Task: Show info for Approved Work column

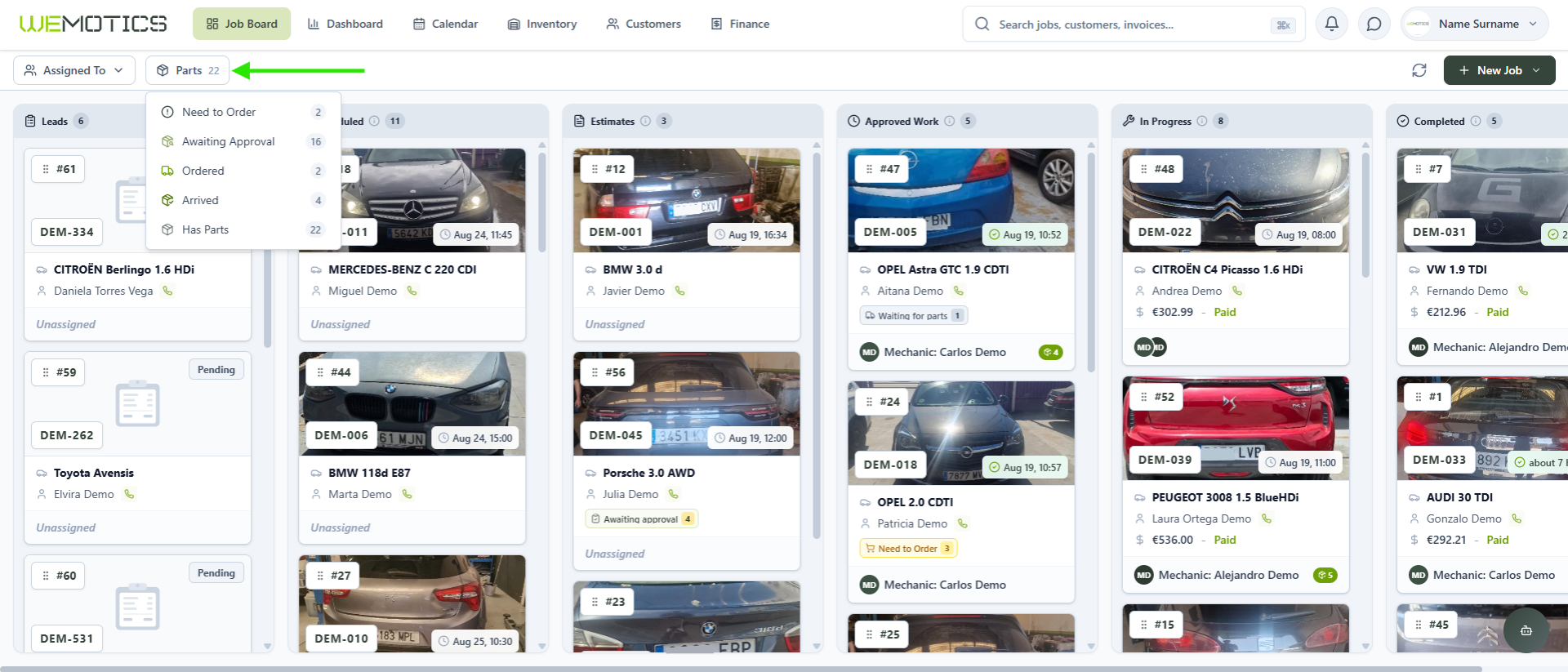Action: (x=949, y=121)
